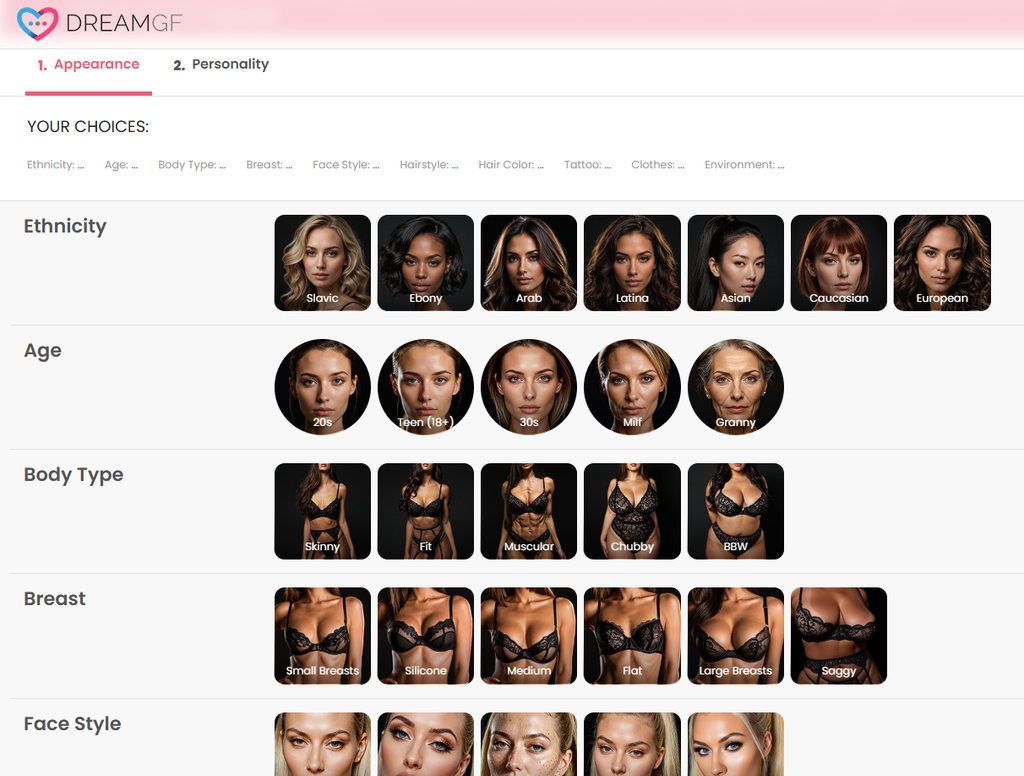Open the Appearance tab

(x=88, y=65)
